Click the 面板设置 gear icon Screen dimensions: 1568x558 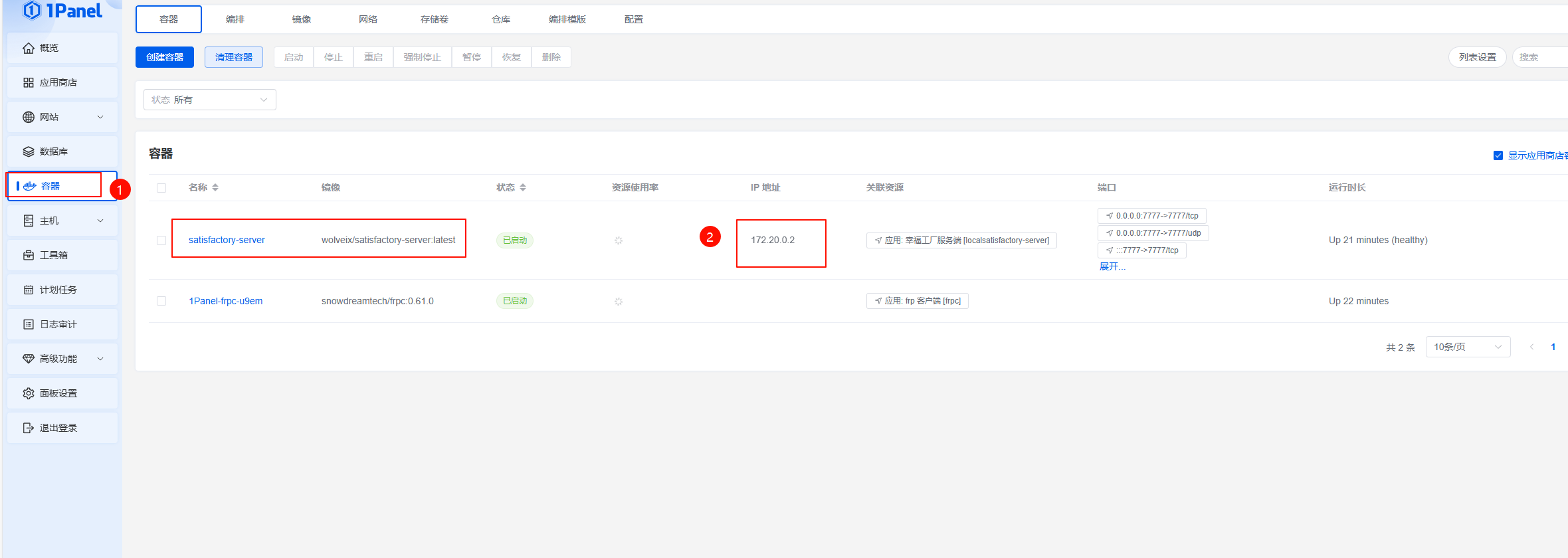click(29, 393)
